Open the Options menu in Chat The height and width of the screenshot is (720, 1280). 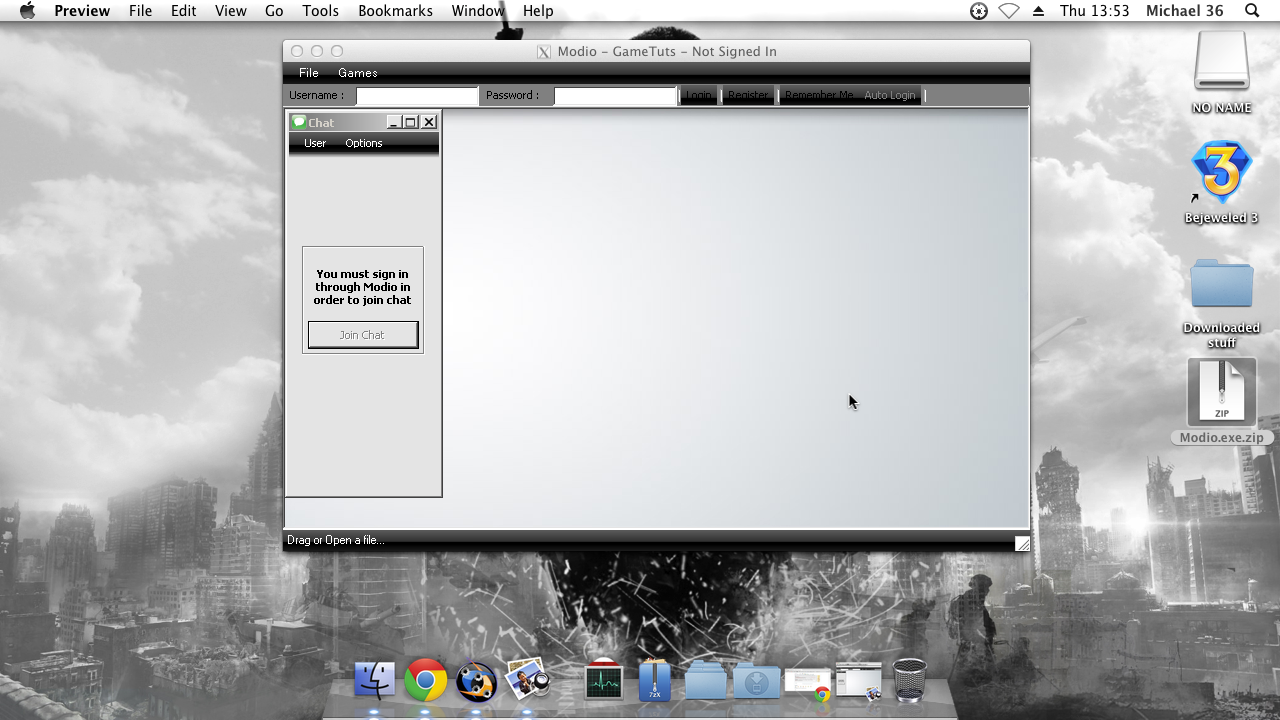click(364, 143)
